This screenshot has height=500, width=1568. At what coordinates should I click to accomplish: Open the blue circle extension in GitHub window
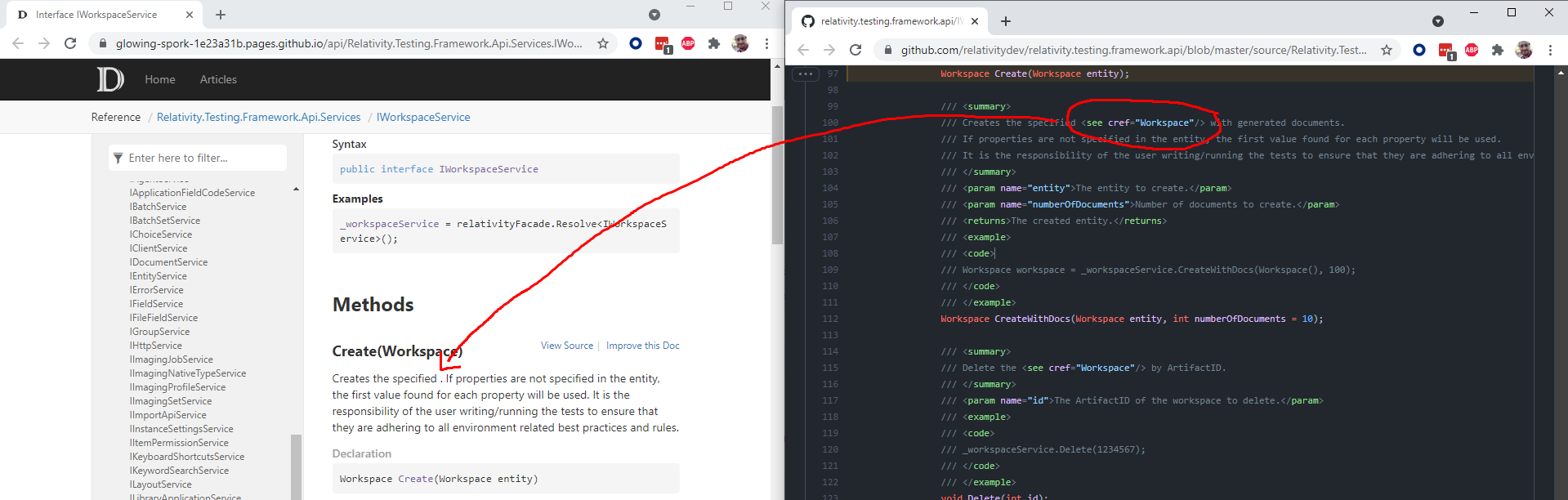(1419, 50)
